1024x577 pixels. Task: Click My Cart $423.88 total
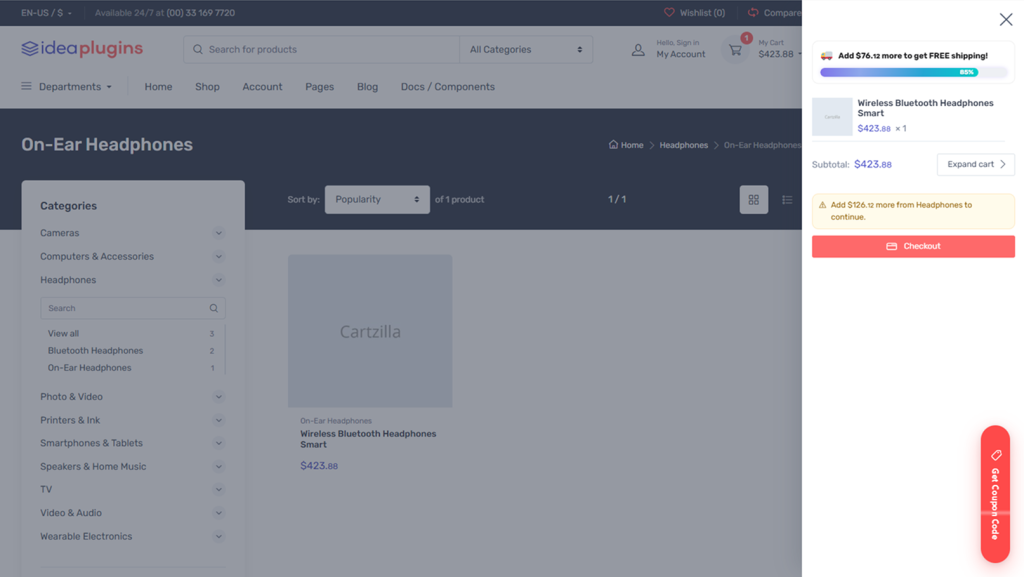(776, 49)
